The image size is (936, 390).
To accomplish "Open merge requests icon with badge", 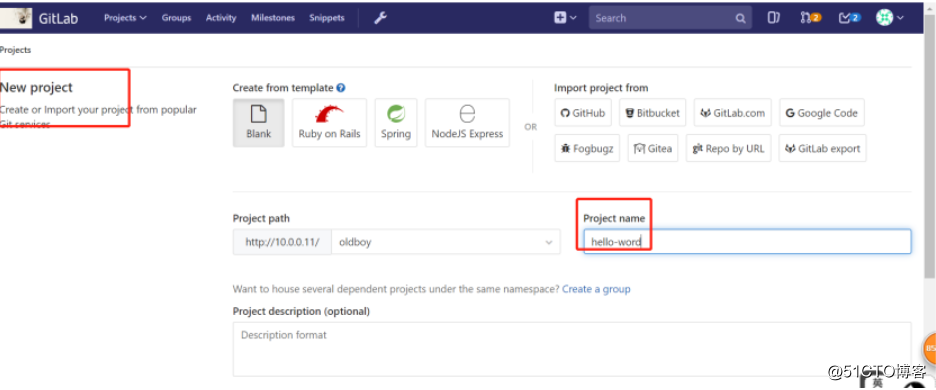I will pos(811,18).
